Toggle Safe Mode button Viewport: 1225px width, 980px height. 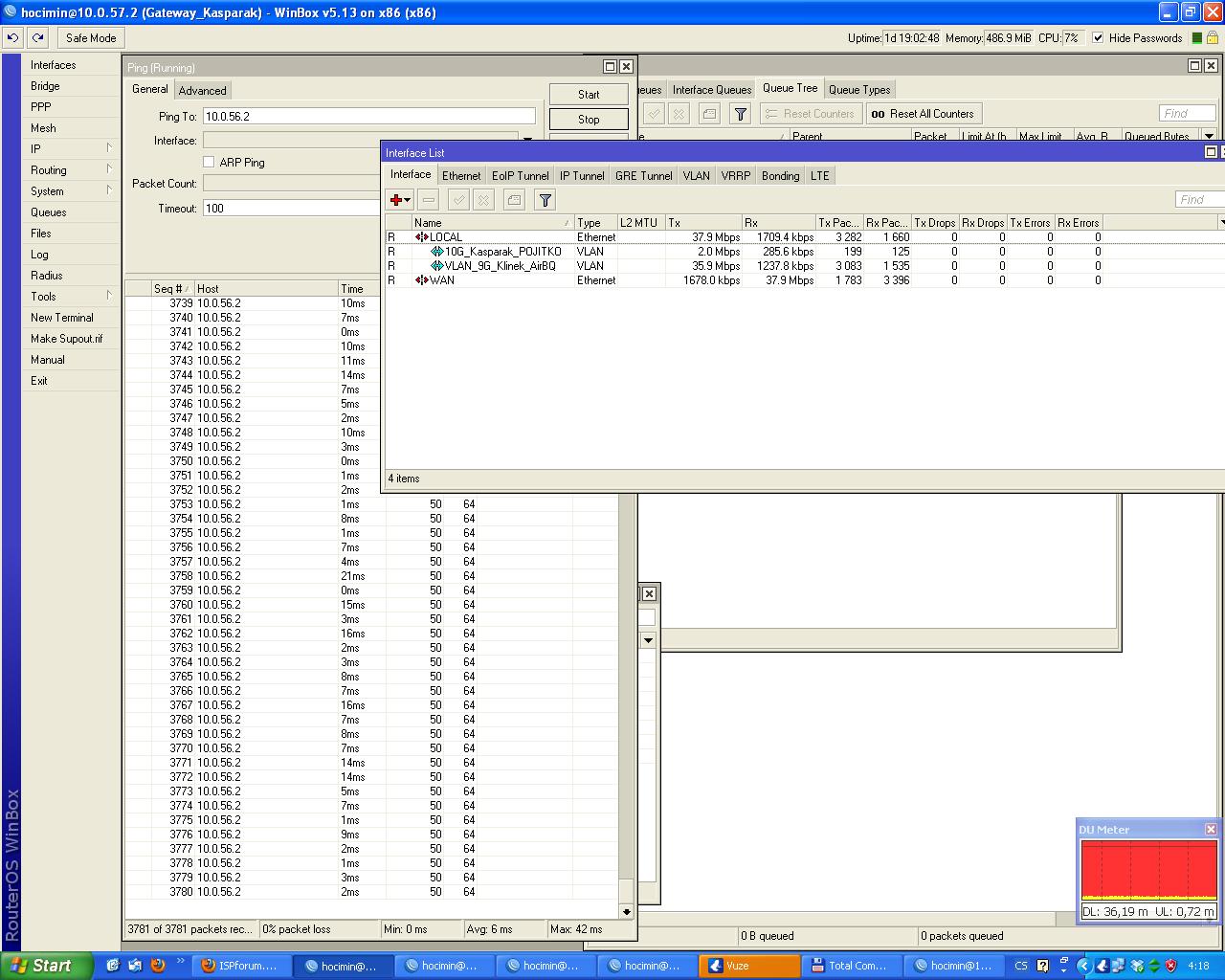point(91,38)
